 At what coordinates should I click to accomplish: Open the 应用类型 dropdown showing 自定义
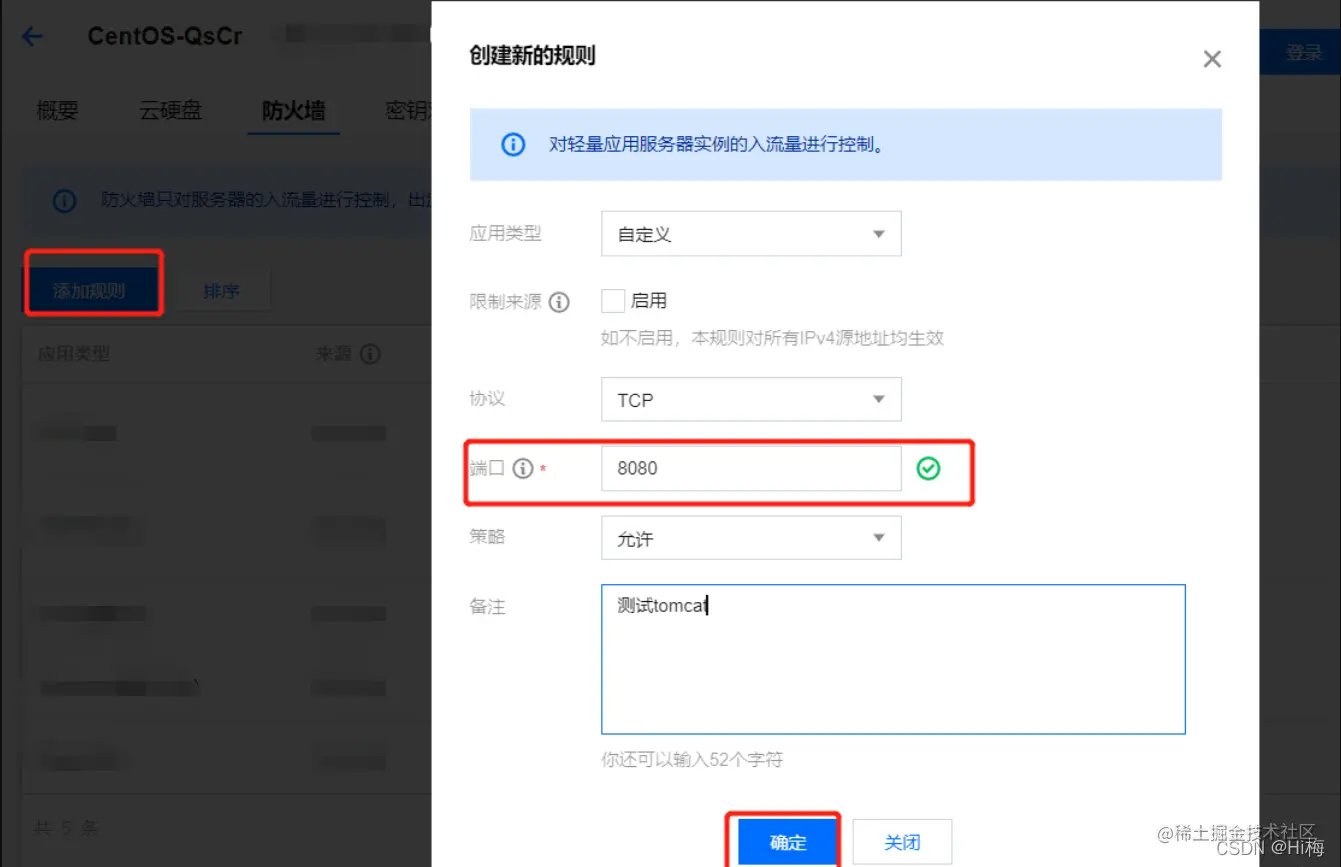coord(751,233)
